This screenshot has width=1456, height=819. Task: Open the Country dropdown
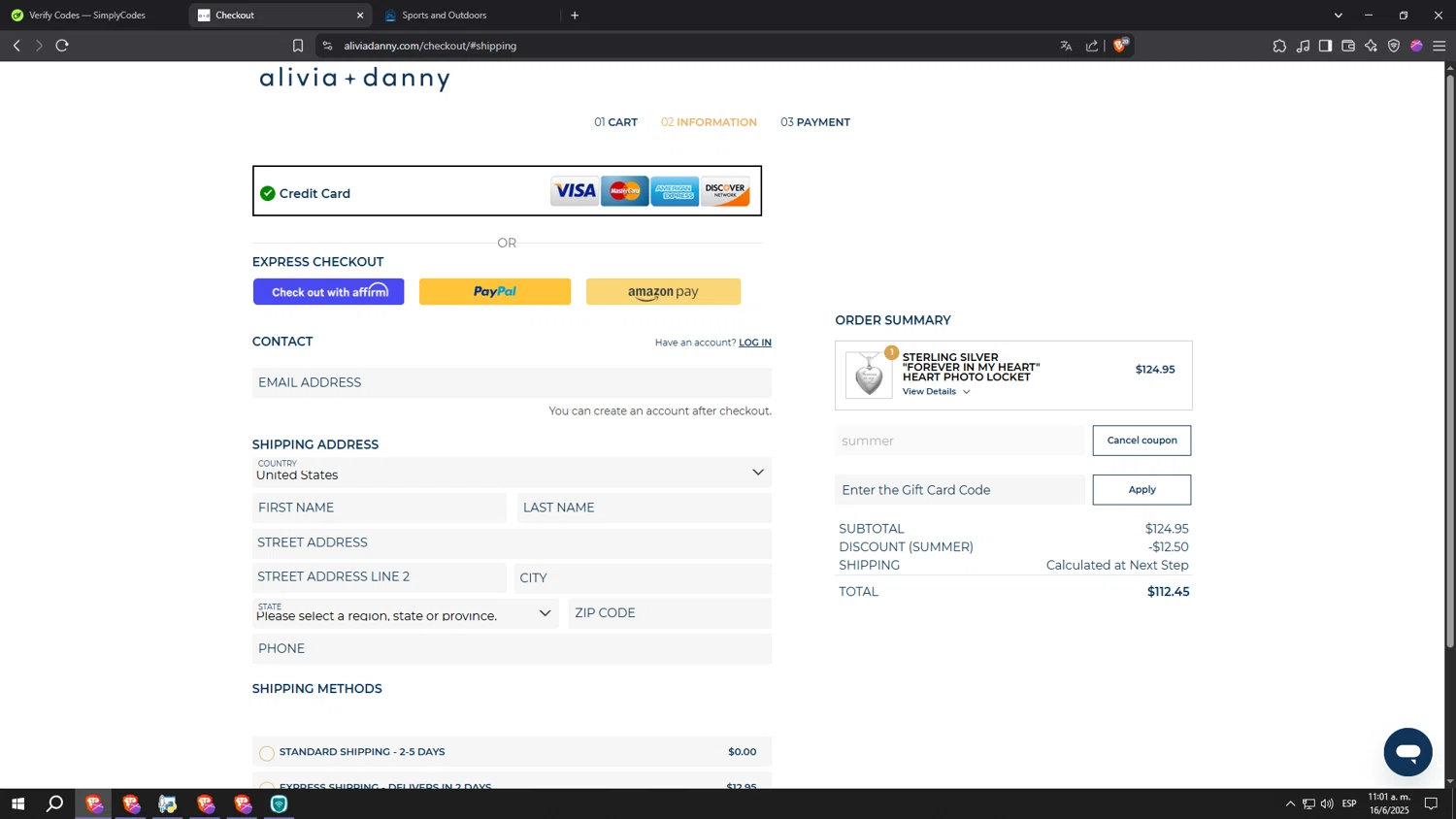pyautogui.click(x=512, y=473)
